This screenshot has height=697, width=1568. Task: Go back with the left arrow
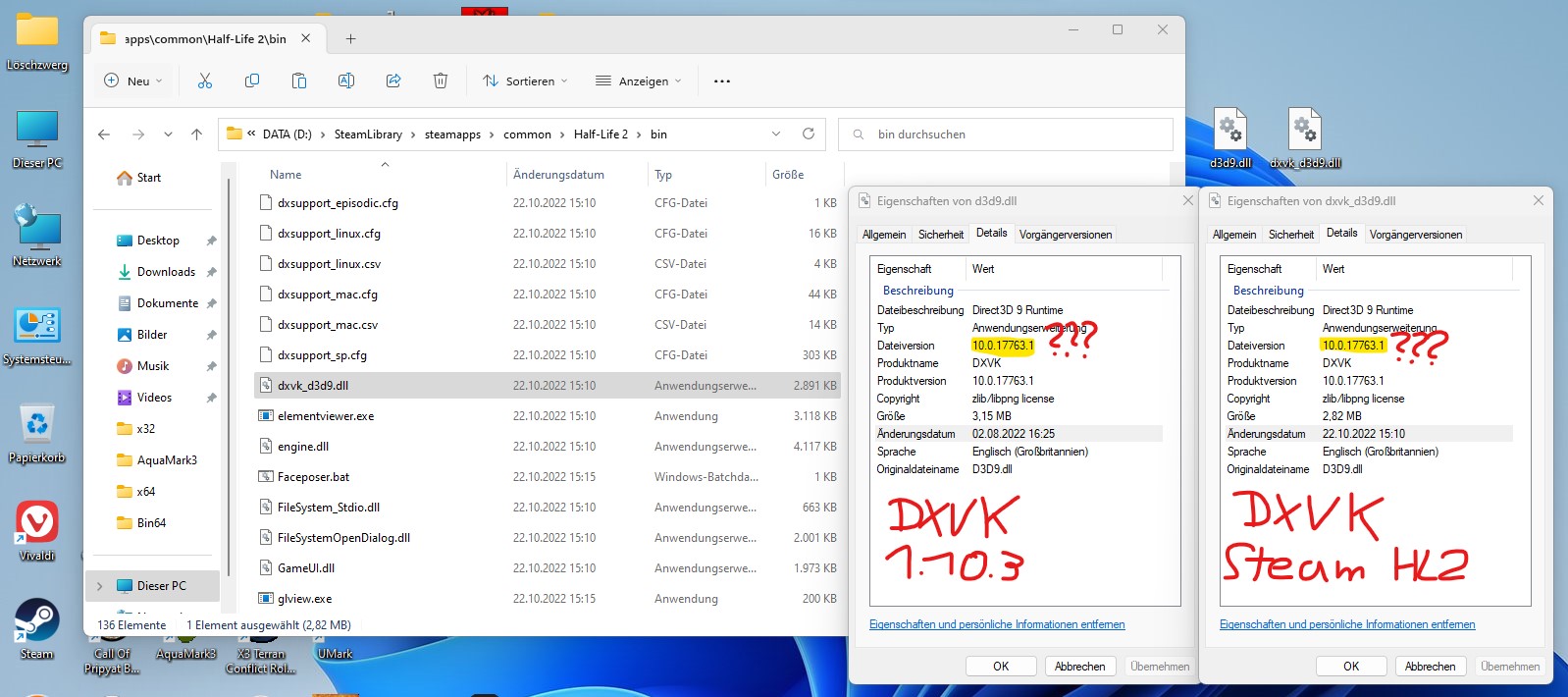(x=104, y=134)
